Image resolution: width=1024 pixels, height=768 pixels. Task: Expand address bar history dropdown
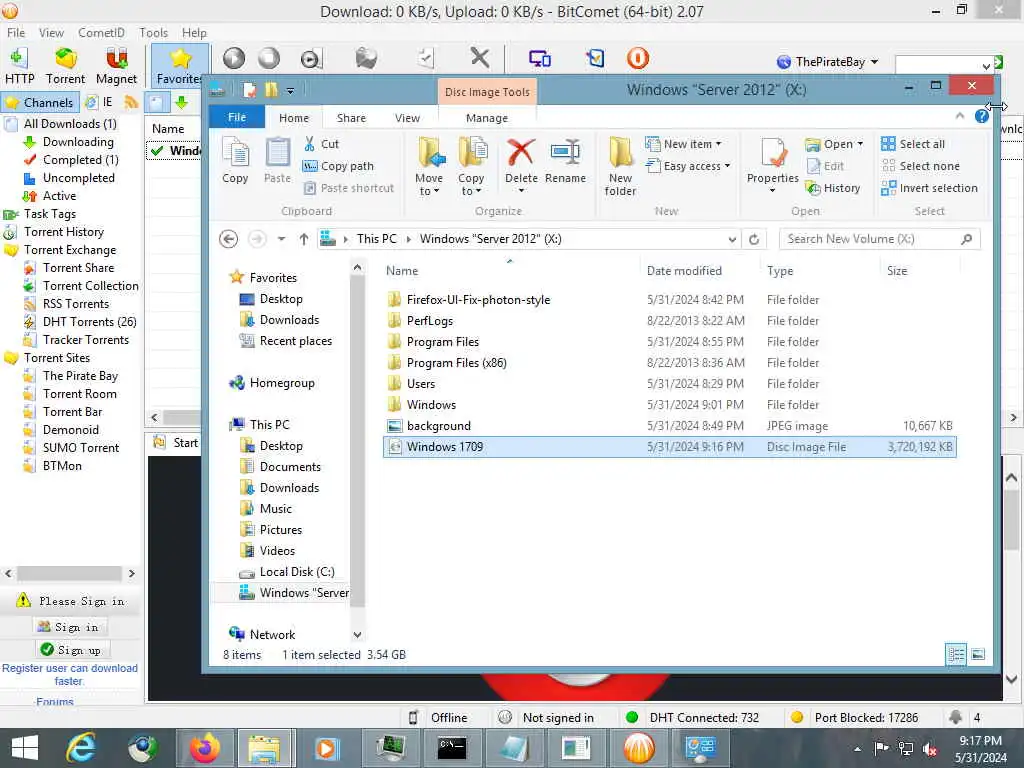(732, 239)
